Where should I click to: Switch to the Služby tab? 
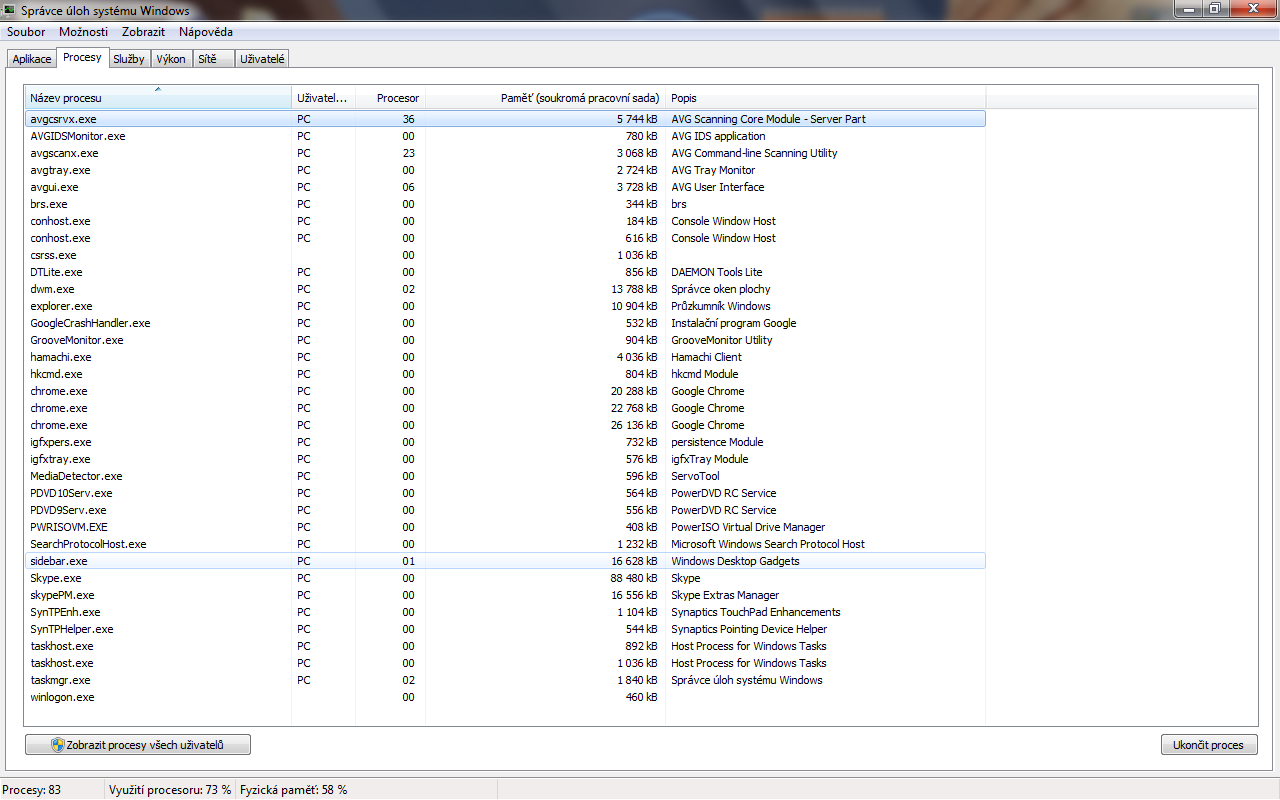pos(129,59)
